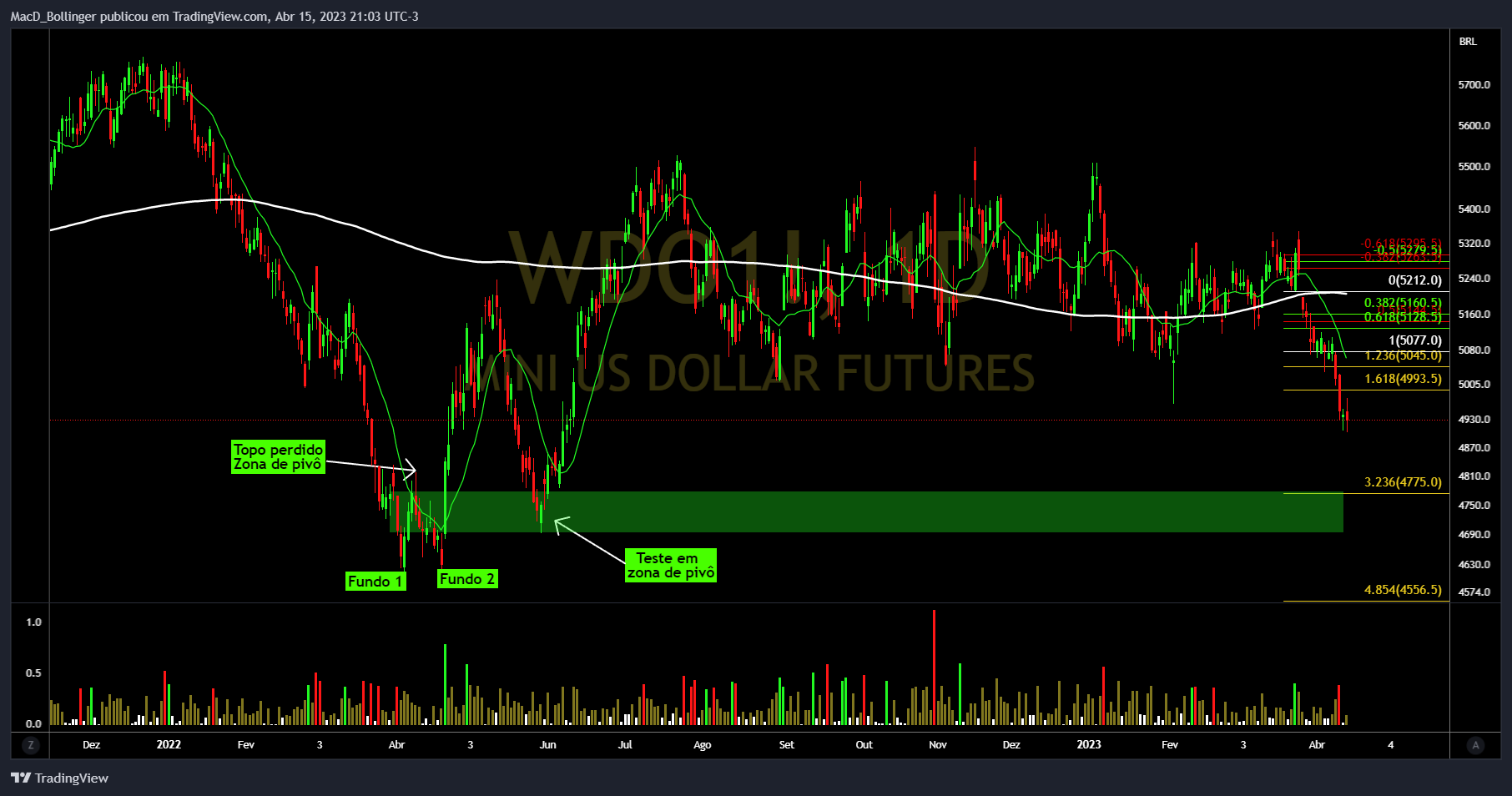
Task: Click the 0(5212.0) Fibonacci level label
Action: [x=1414, y=280]
